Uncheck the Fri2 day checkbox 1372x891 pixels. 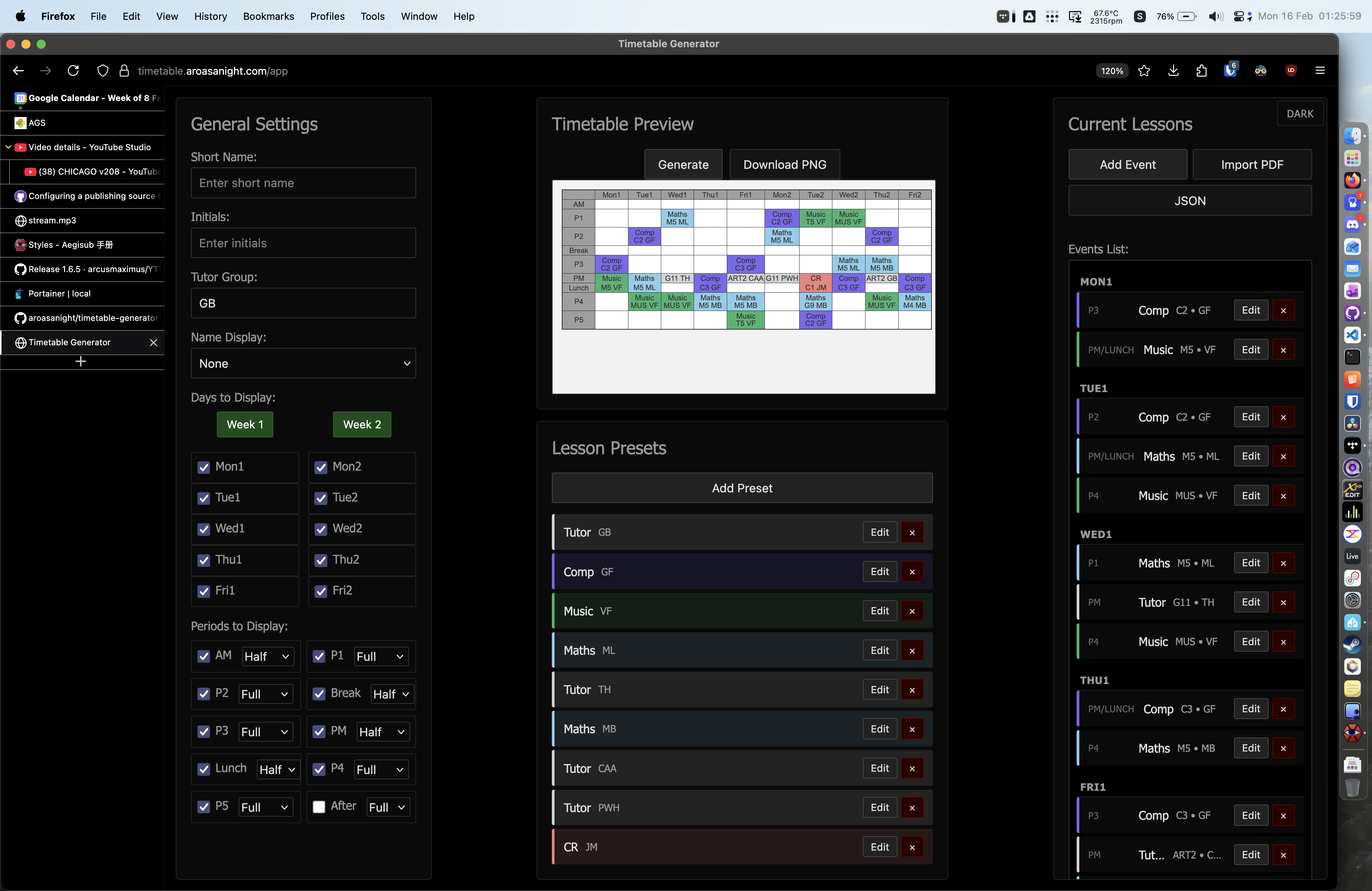(x=321, y=591)
